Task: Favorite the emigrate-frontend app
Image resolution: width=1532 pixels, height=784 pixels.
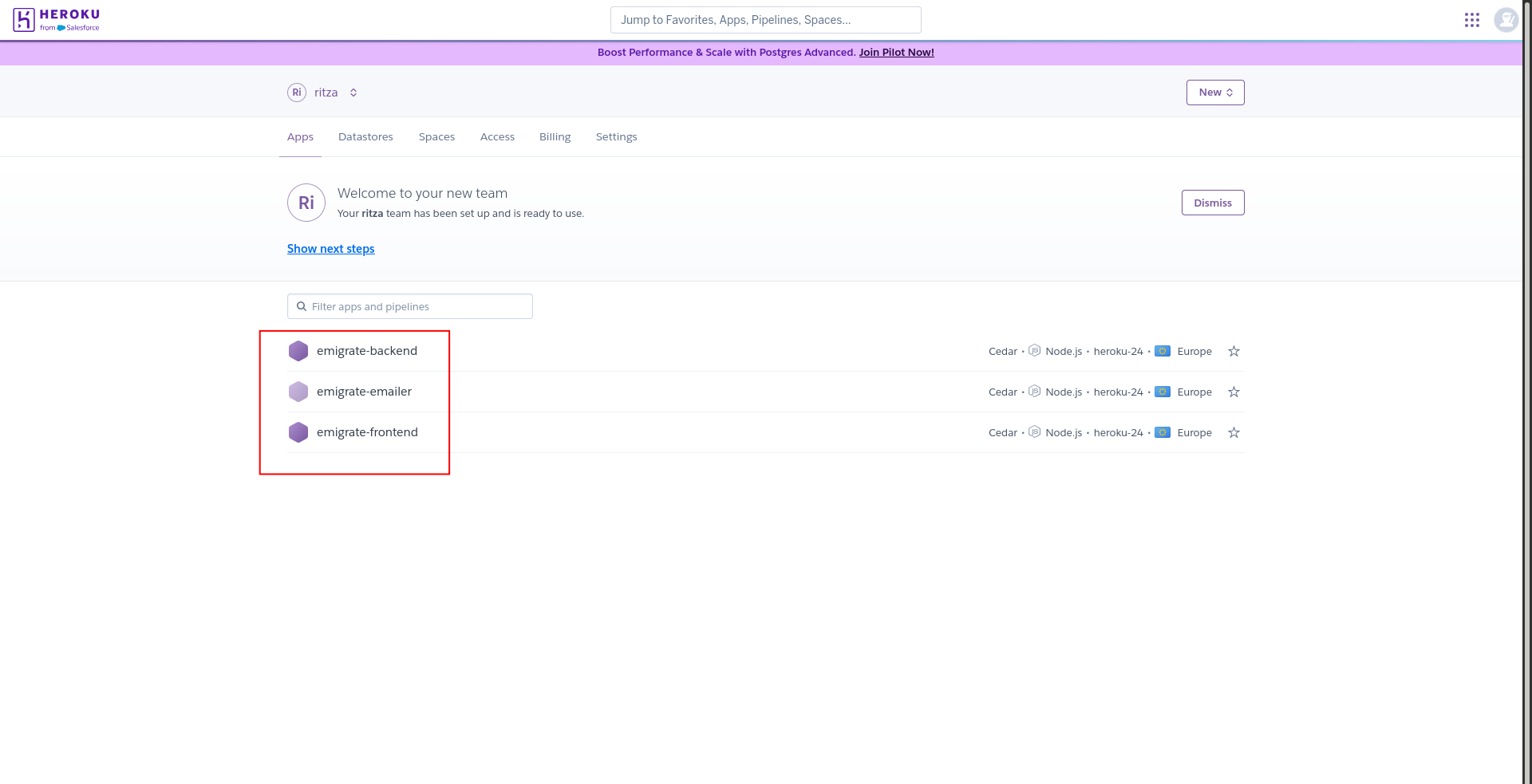Action: coord(1234,431)
